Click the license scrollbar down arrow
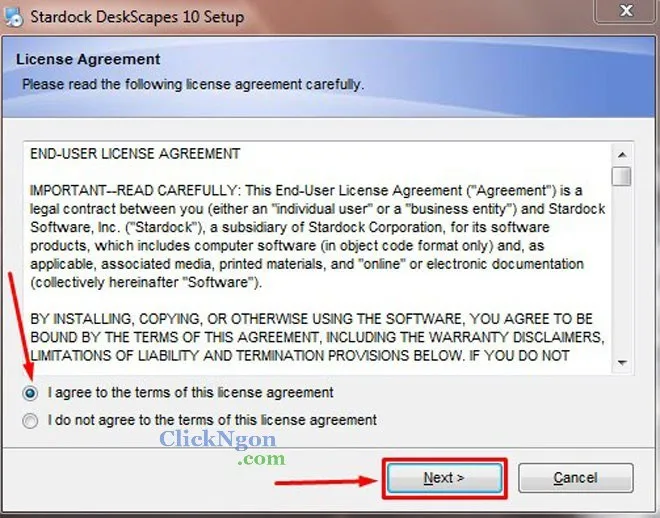The width and height of the screenshot is (660, 518). 622,362
